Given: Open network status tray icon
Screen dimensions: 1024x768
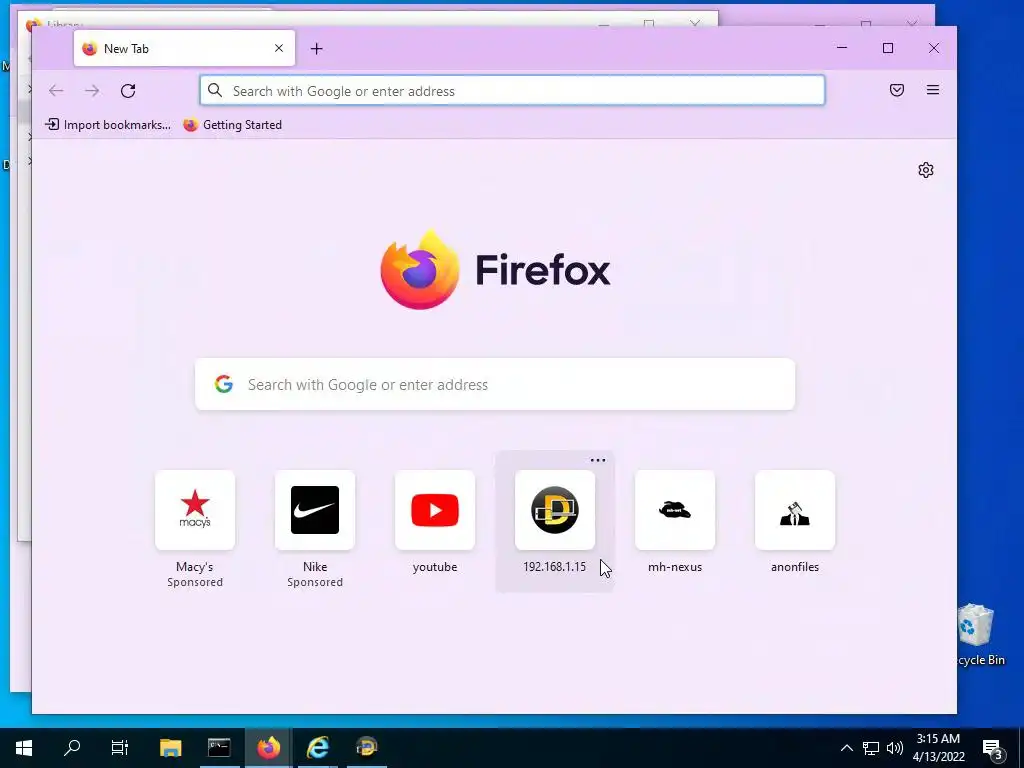Looking at the screenshot, I should tap(871, 748).
